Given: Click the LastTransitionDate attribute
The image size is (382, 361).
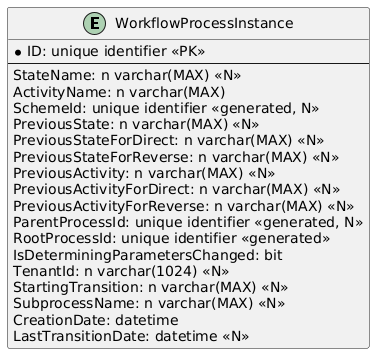Looking at the screenshot, I should click(131, 336).
